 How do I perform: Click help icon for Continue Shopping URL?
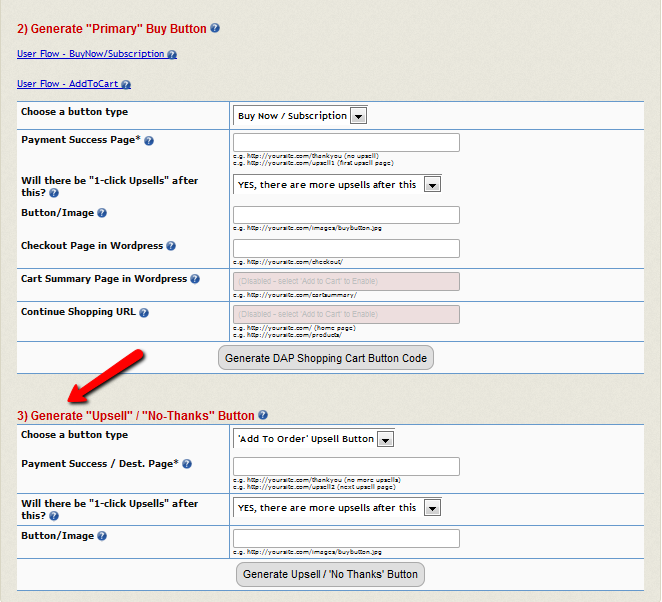tap(144, 313)
